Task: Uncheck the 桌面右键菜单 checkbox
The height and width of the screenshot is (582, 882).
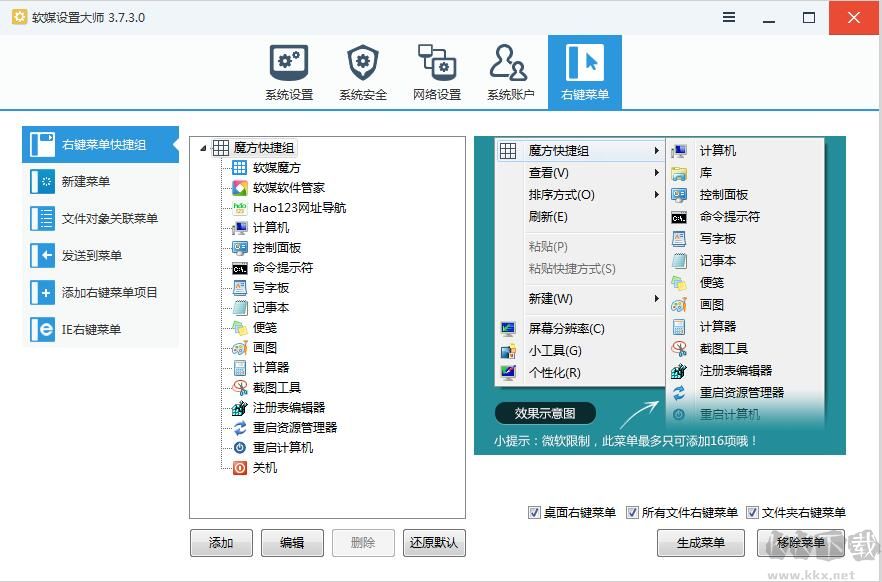Action: (x=536, y=512)
